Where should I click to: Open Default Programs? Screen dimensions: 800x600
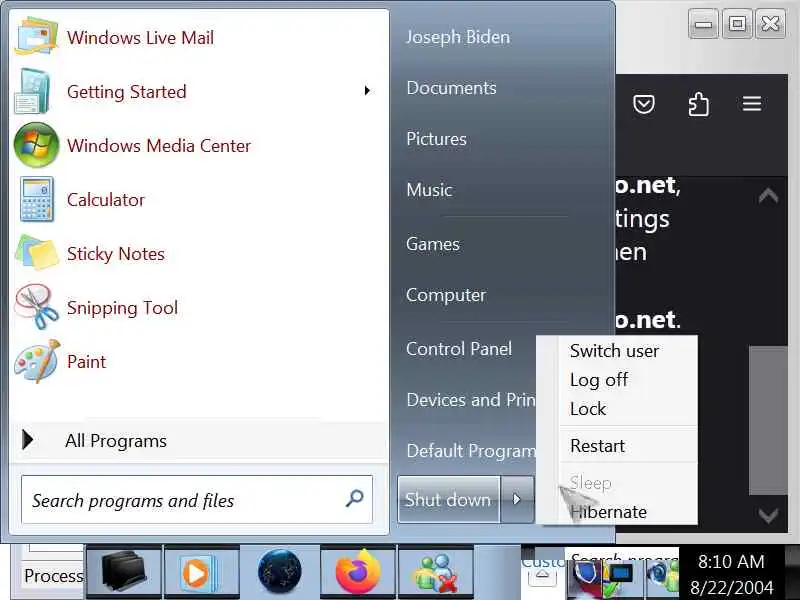coord(470,451)
